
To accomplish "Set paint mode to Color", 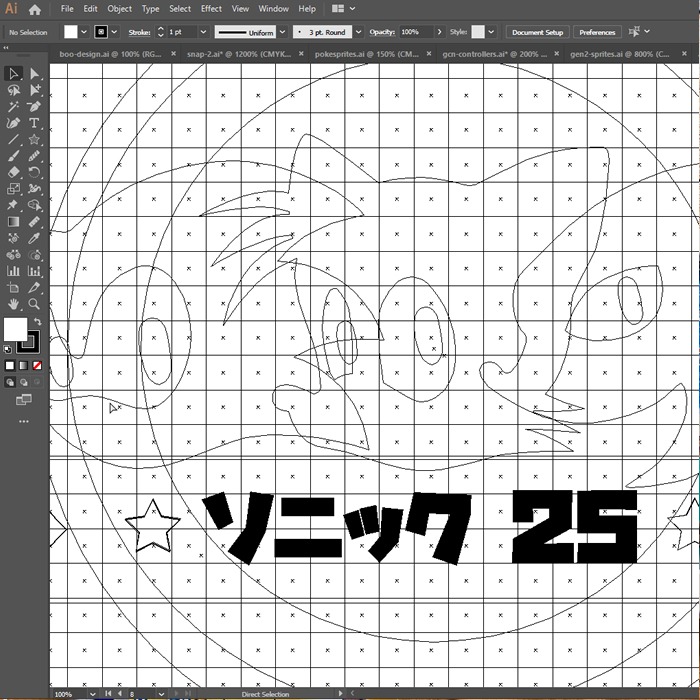I will click(10, 366).
